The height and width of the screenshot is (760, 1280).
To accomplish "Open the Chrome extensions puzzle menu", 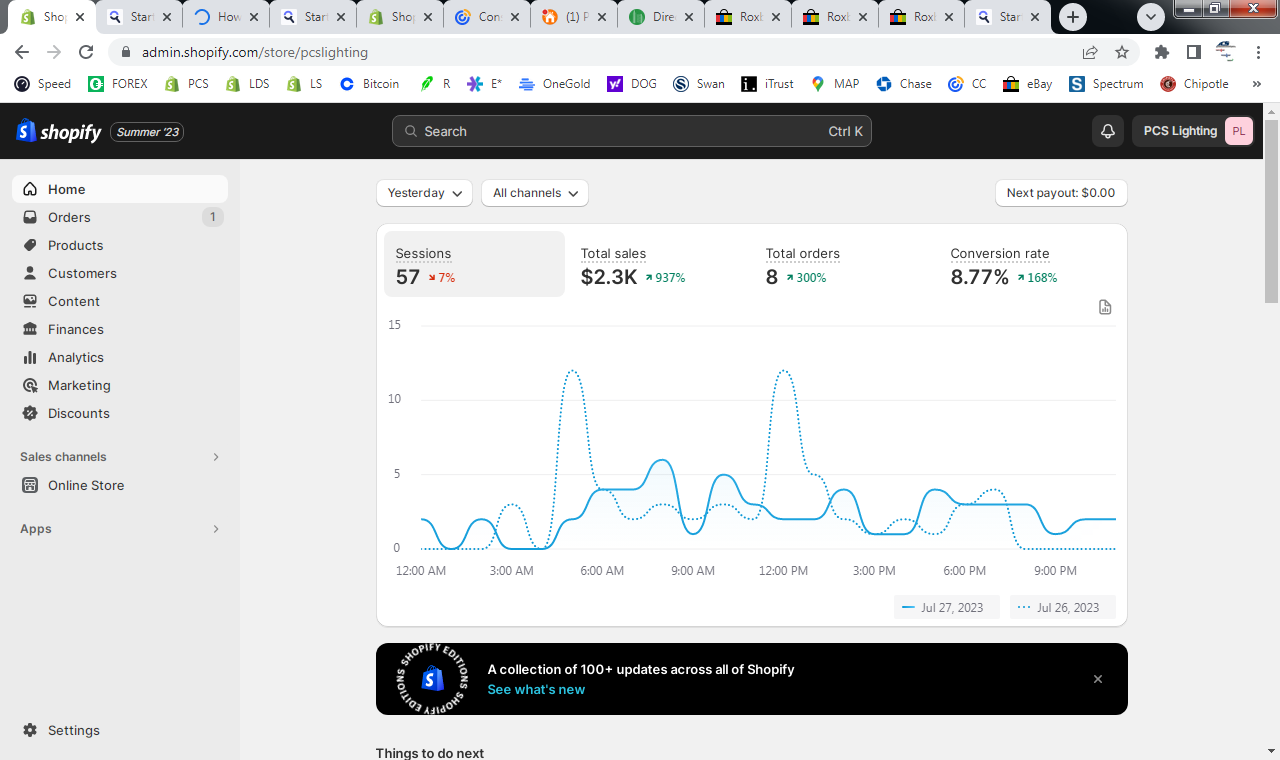I will point(1162,52).
